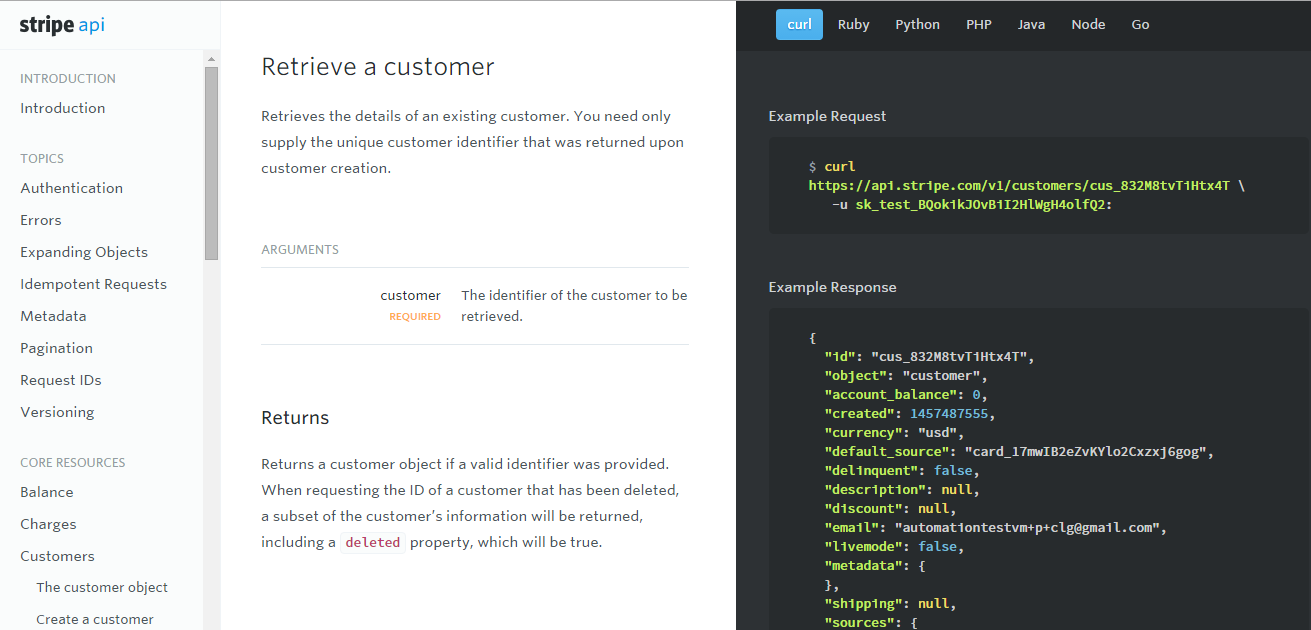1311x630 pixels.
Task: Go to the Authentication topic
Action: [71, 188]
